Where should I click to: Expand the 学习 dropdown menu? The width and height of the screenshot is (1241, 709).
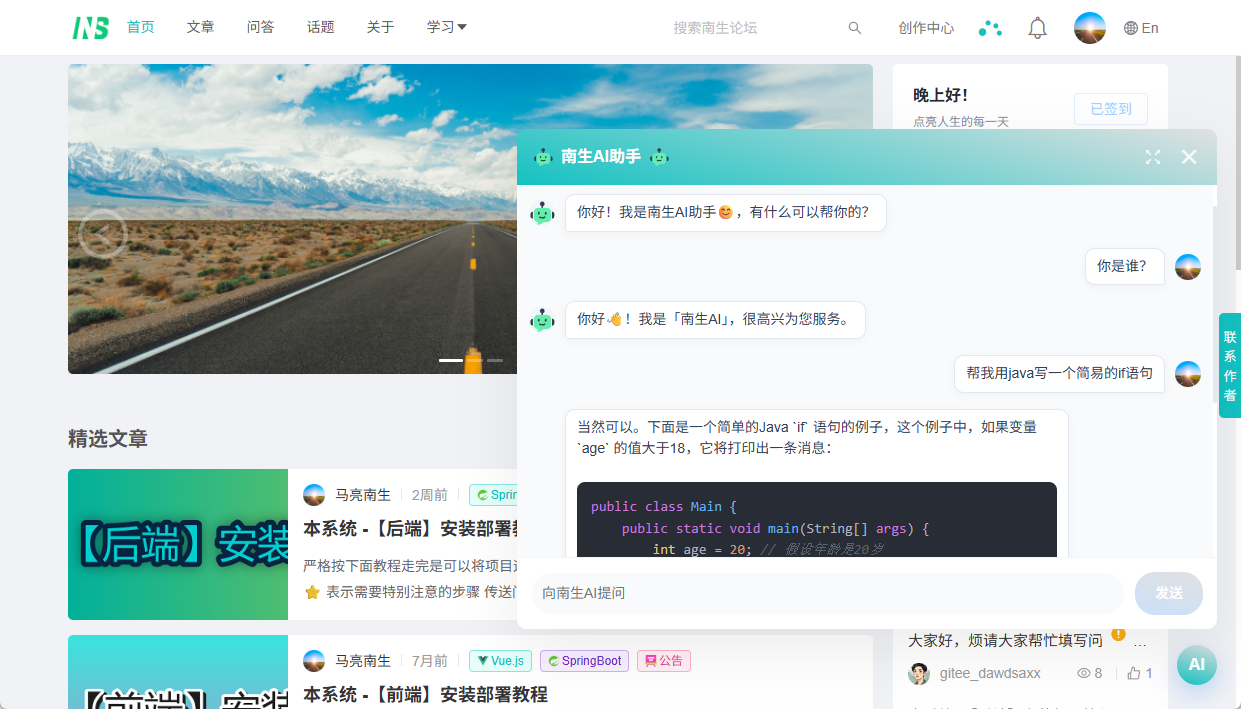446,28
